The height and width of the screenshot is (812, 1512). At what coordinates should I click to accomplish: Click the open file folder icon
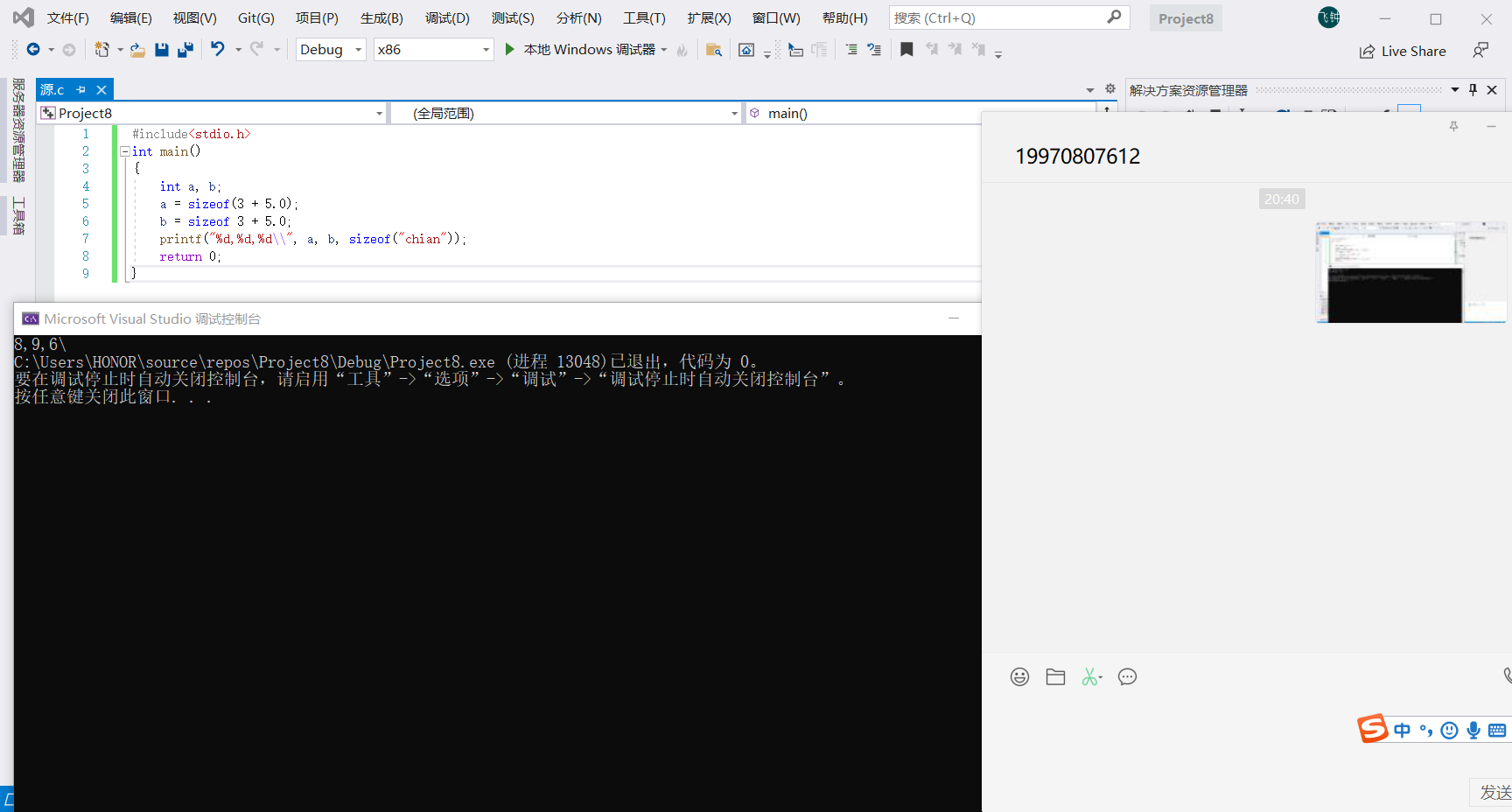[x=137, y=50]
